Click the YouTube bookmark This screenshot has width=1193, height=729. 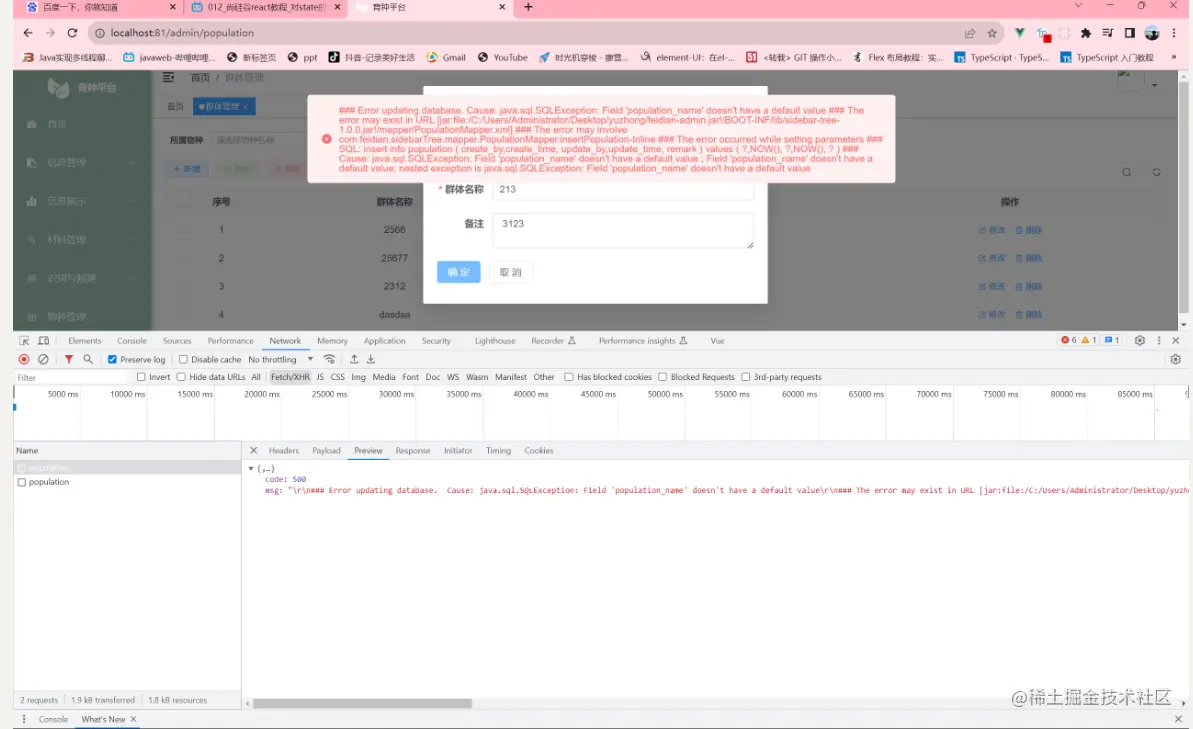(x=502, y=57)
